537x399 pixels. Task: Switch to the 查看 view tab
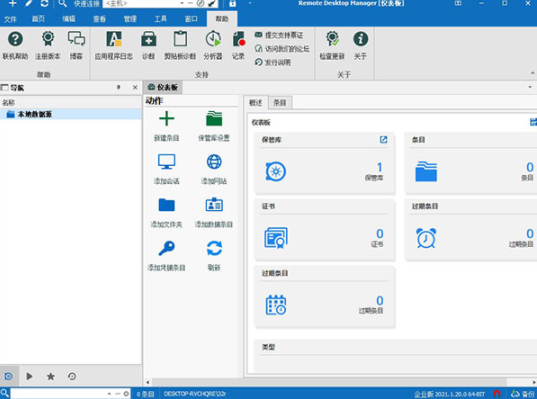pyautogui.click(x=99, y=19)
